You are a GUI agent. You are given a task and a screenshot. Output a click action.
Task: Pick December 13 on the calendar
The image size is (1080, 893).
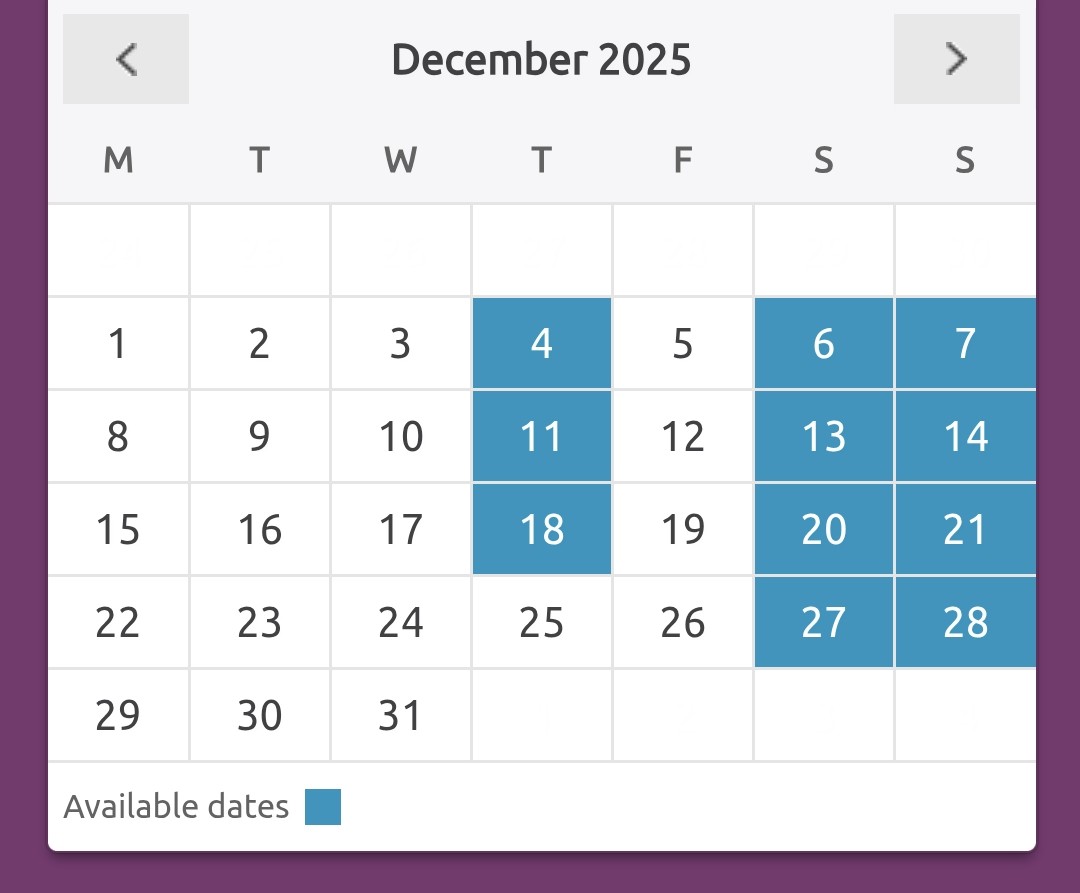(824, 436)
